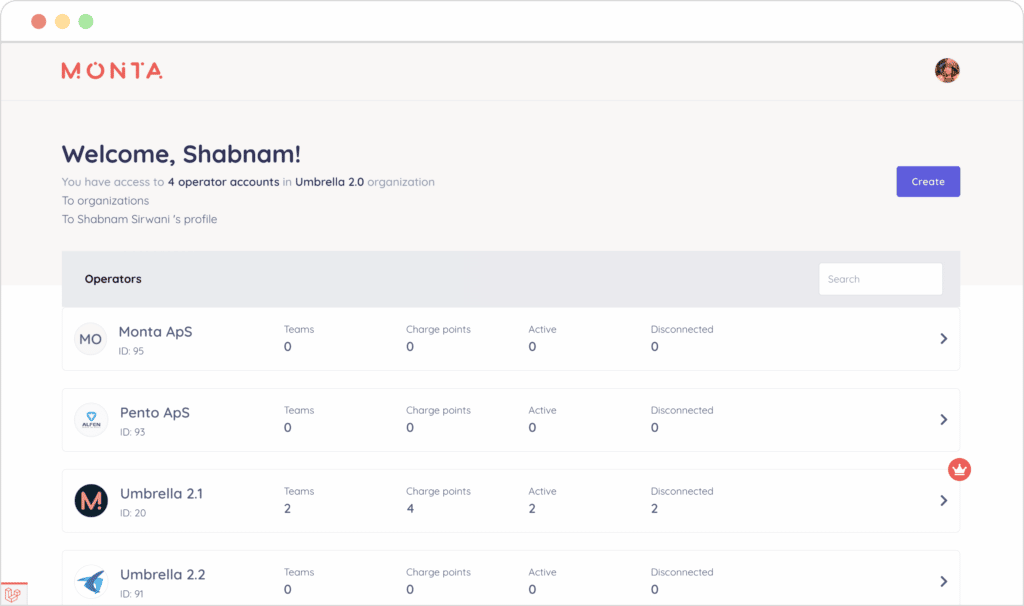The height and width of the screenshot is (606, 1024).
Task: Click Active label in Pento ApS row
Action: [x=542, y=410]
